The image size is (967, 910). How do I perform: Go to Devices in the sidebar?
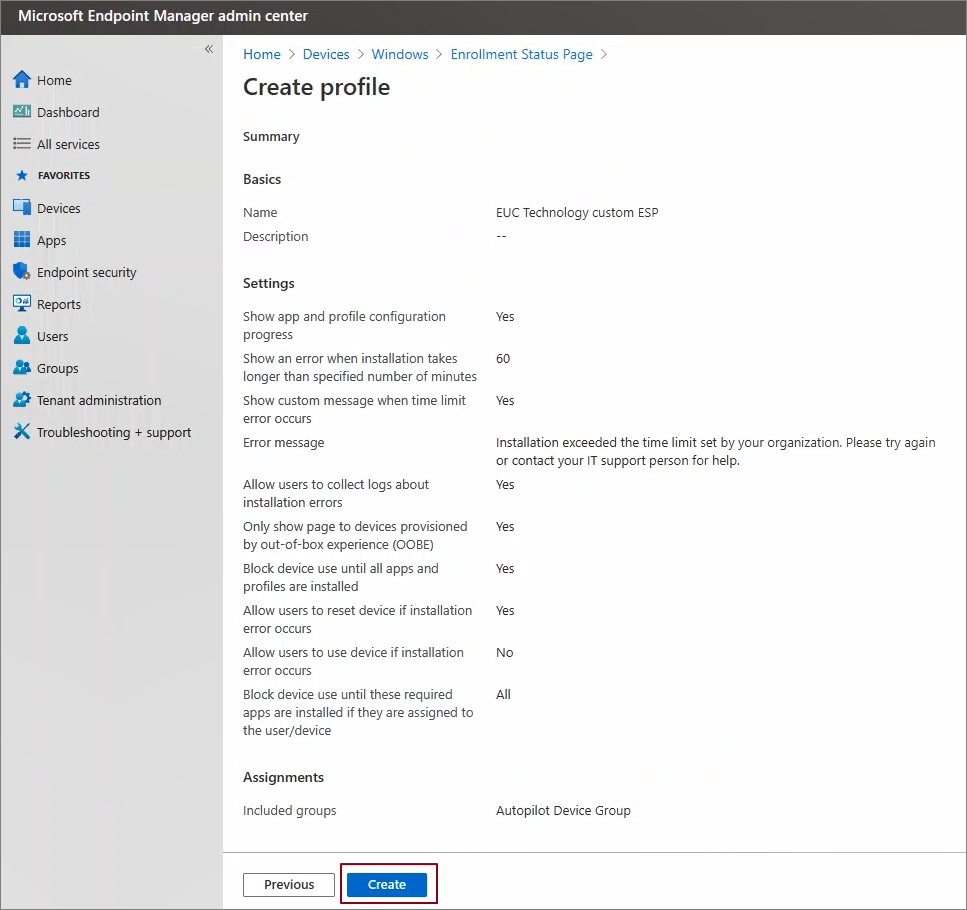click(59, 208)
